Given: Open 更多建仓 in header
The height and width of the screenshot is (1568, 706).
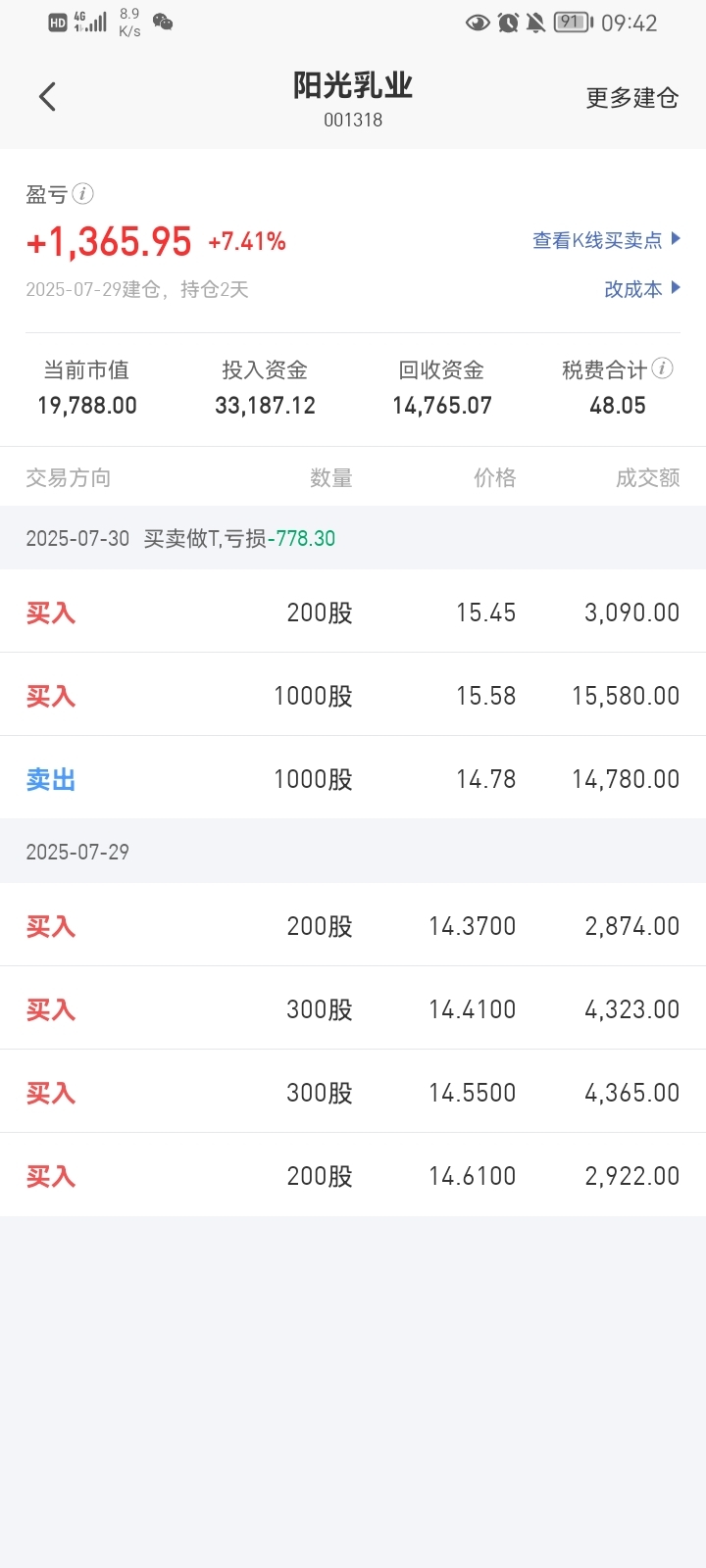Looking at the screenshot, I should (x=631, y=98).
